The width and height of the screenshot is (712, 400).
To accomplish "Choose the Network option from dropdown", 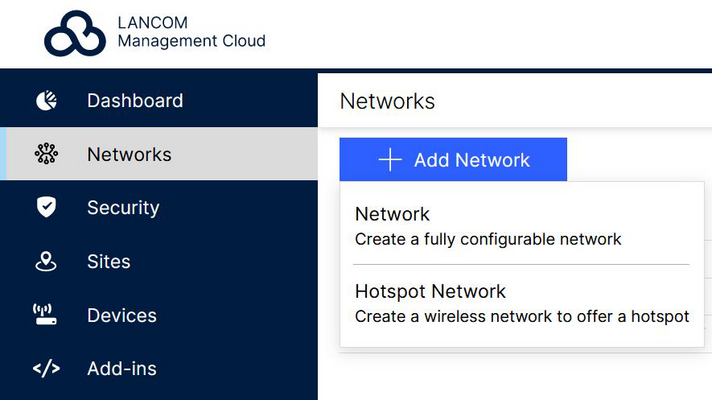I will tap(392, 214).
